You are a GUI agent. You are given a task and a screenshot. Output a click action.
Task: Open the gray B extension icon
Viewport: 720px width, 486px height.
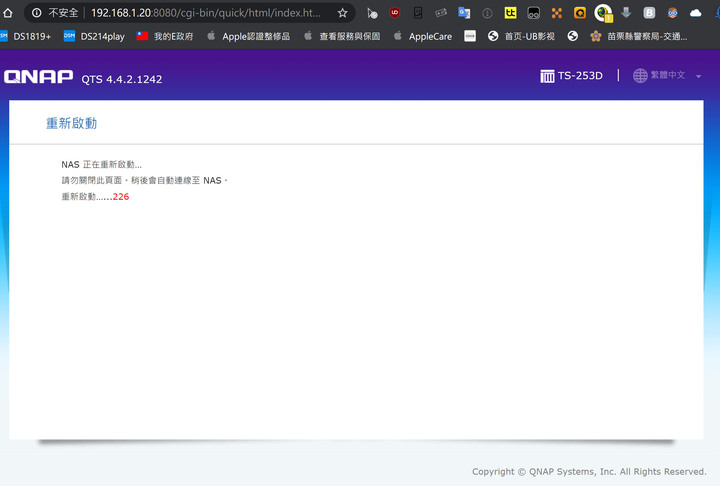coord(649,13)
